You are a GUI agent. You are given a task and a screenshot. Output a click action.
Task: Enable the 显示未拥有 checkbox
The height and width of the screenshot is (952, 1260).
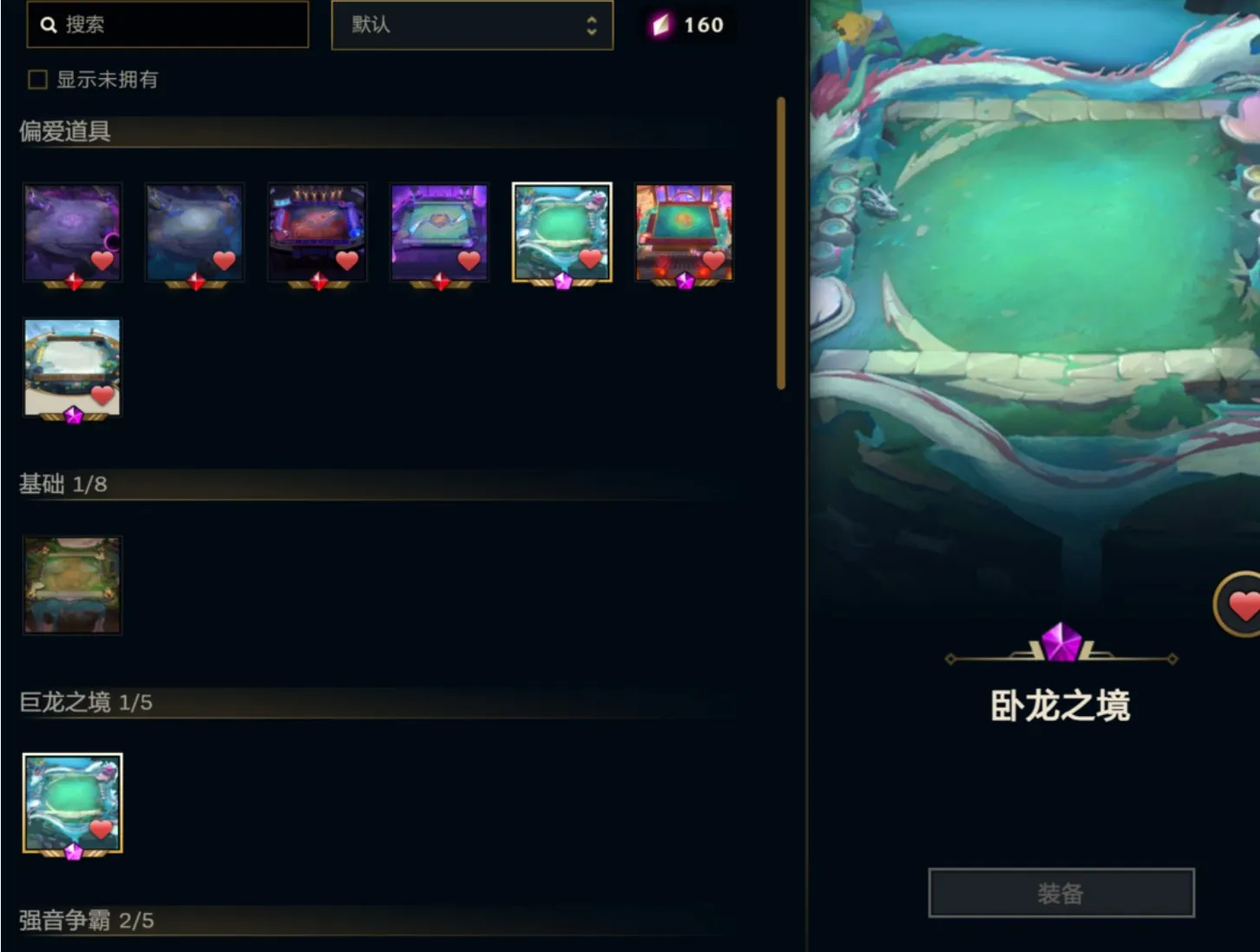[37, 80]
